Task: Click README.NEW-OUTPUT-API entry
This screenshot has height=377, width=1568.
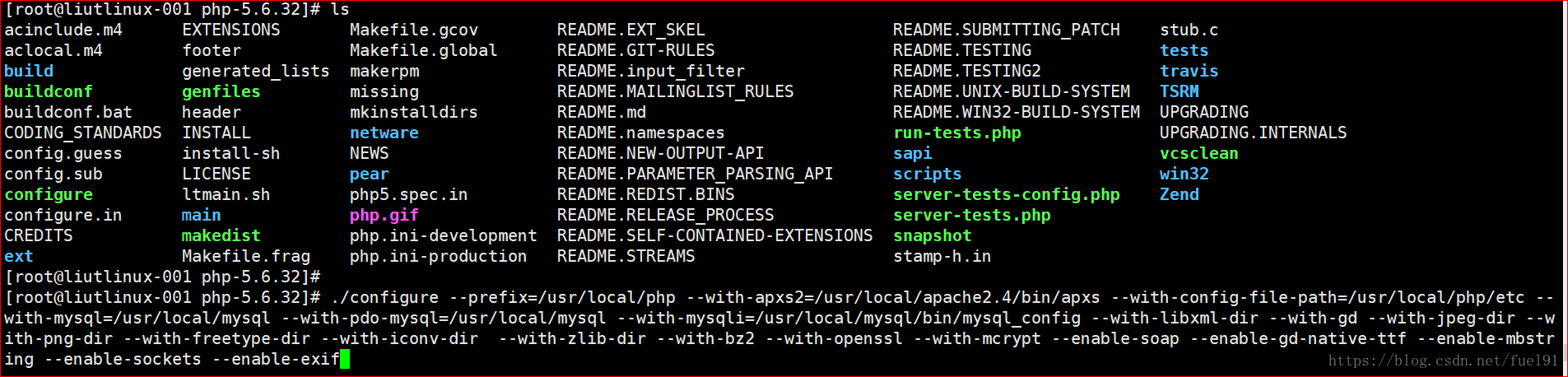Action: [x=661, y=154]
